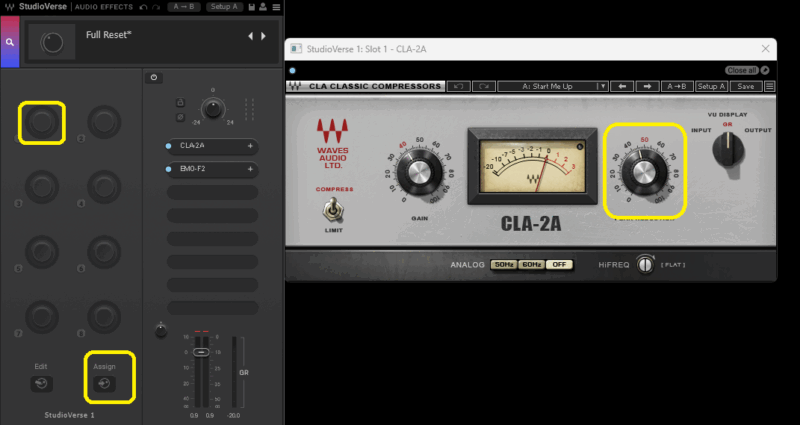800x425 pixels.
Task: Open the CLA-2A toolbar menu icon
Action: [x=769, y=86]
